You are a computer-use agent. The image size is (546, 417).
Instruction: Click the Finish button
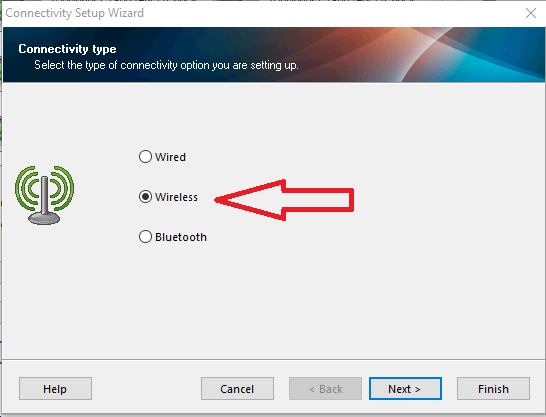click(x=493, y=388)
